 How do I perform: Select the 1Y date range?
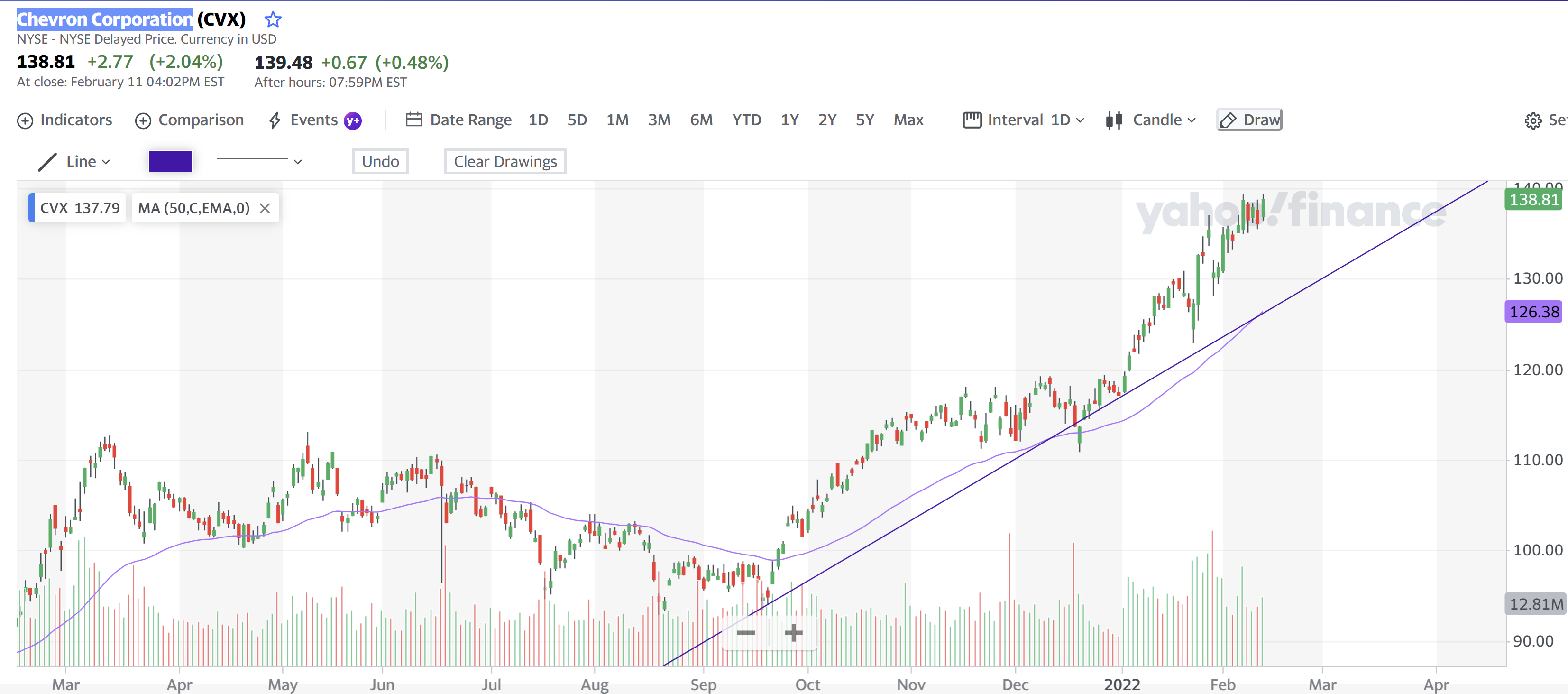[789, 120]
